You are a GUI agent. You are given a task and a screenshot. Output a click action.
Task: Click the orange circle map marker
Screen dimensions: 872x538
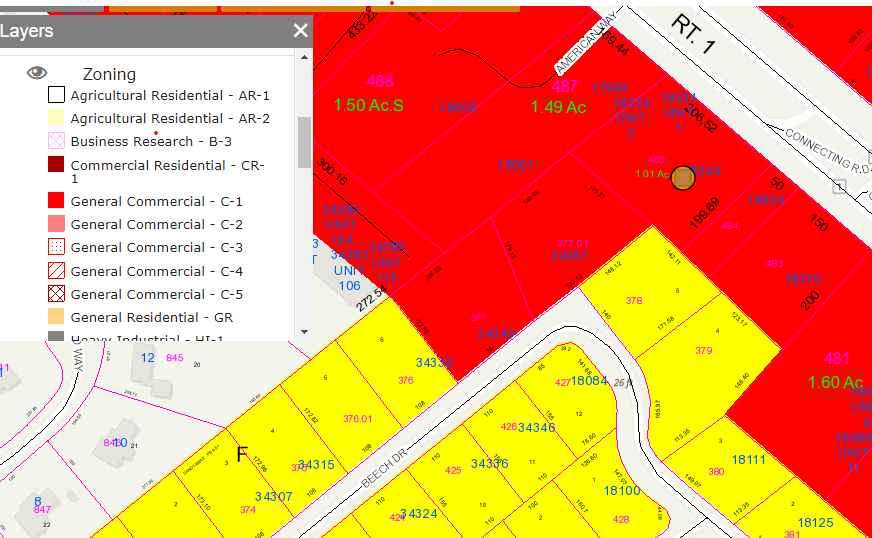683,178
